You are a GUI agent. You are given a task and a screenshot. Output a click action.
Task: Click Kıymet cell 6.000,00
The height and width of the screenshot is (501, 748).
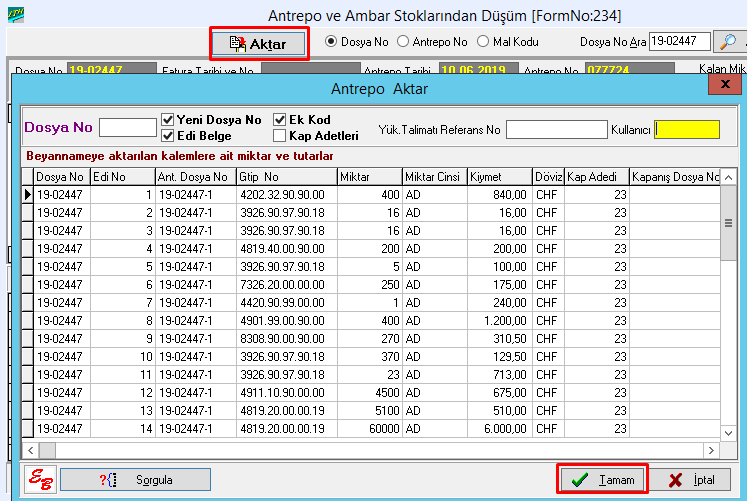[499, 429]
